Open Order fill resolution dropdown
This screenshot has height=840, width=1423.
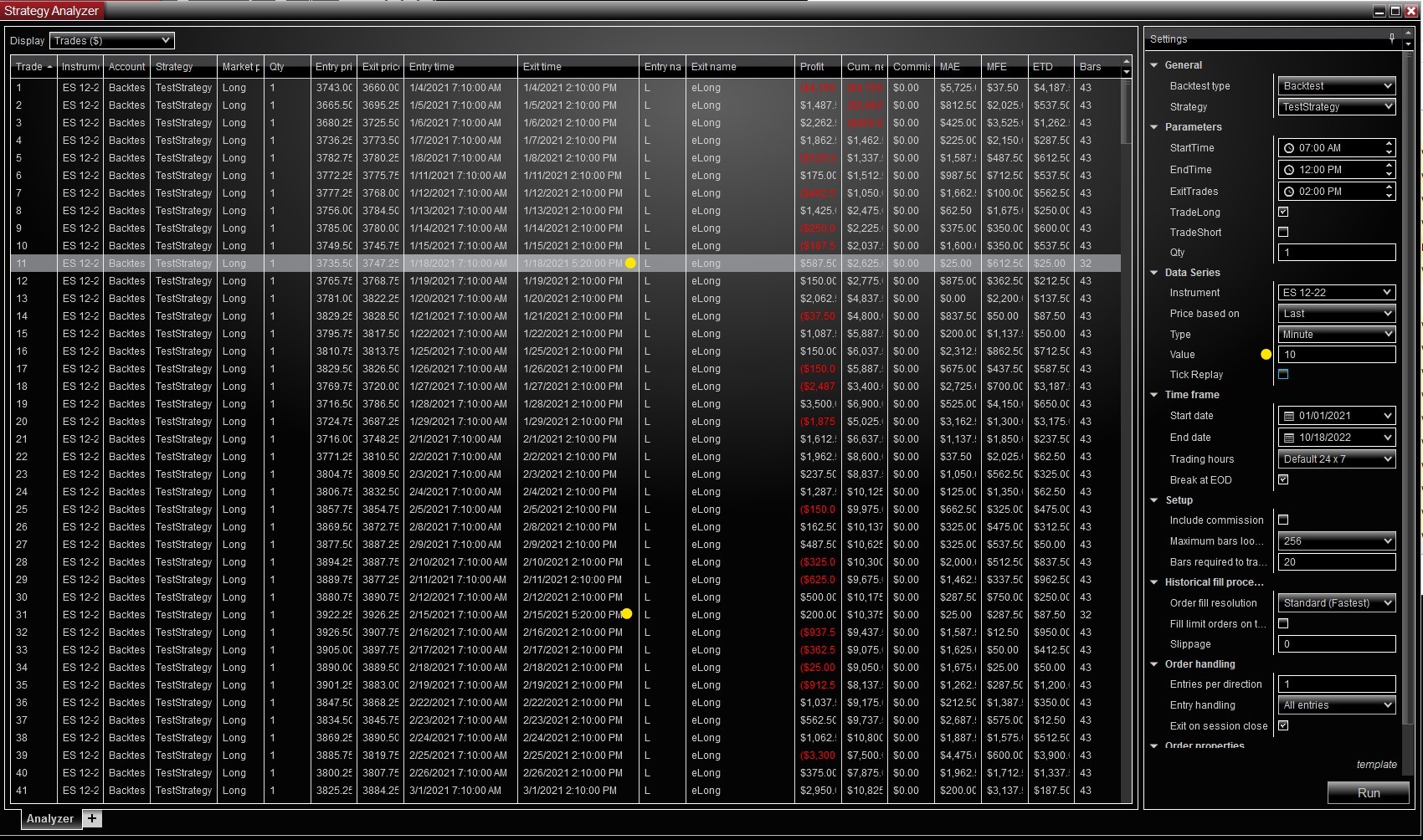tap(1337, 603)
